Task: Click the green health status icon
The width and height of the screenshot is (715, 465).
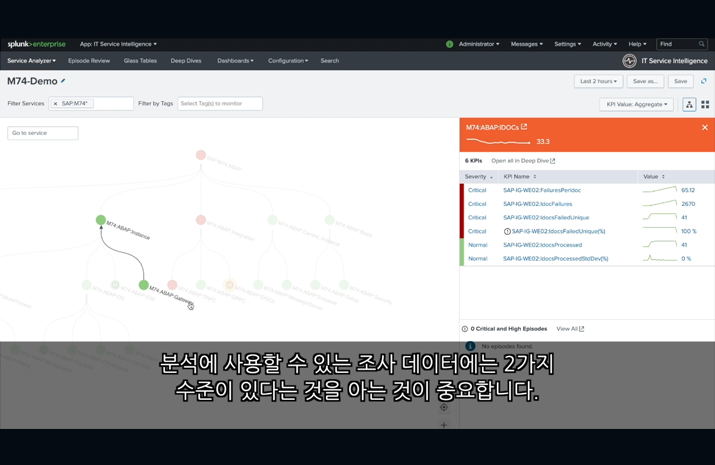Action: (449, 44)
